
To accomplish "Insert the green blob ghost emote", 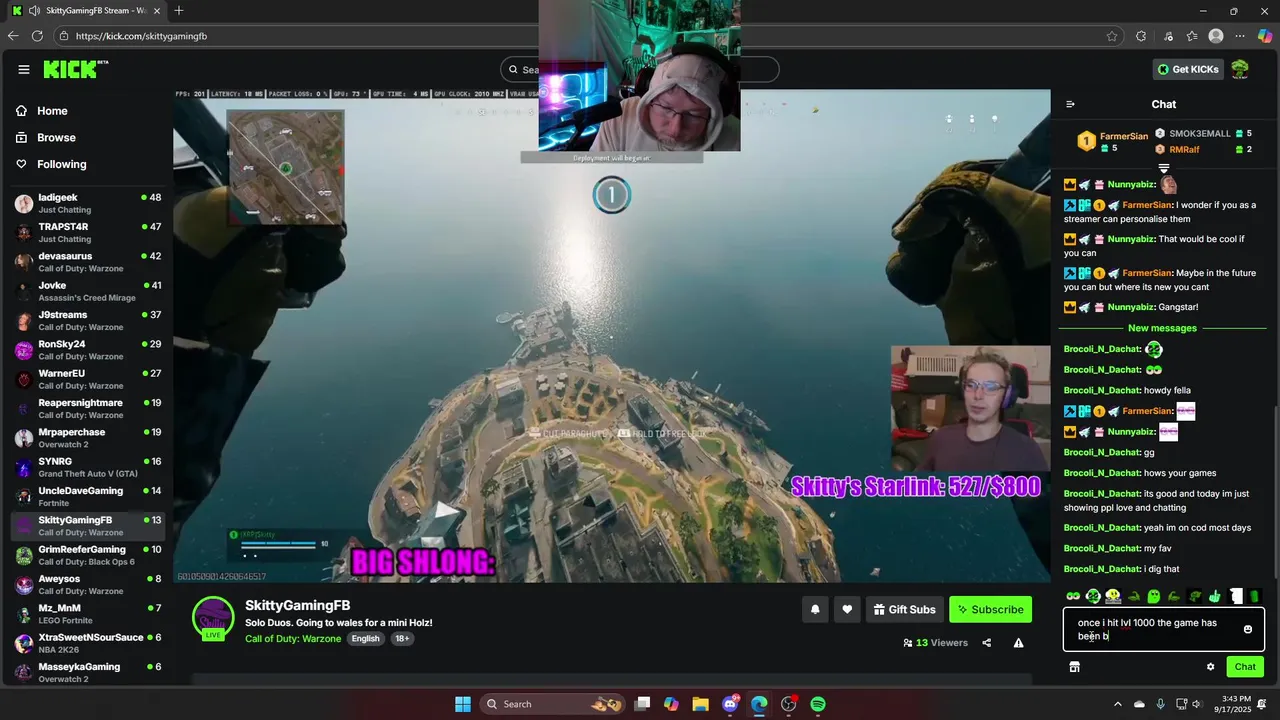I will [1153, 596].
